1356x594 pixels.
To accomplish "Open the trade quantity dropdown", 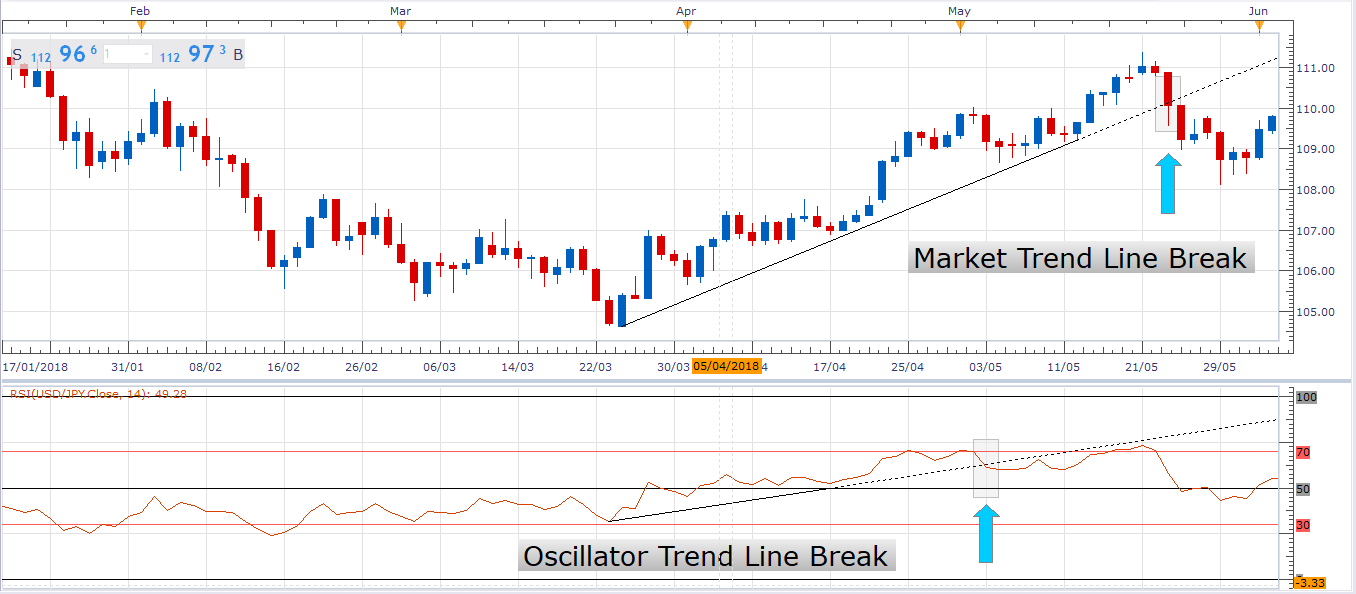I will (146, 55).
